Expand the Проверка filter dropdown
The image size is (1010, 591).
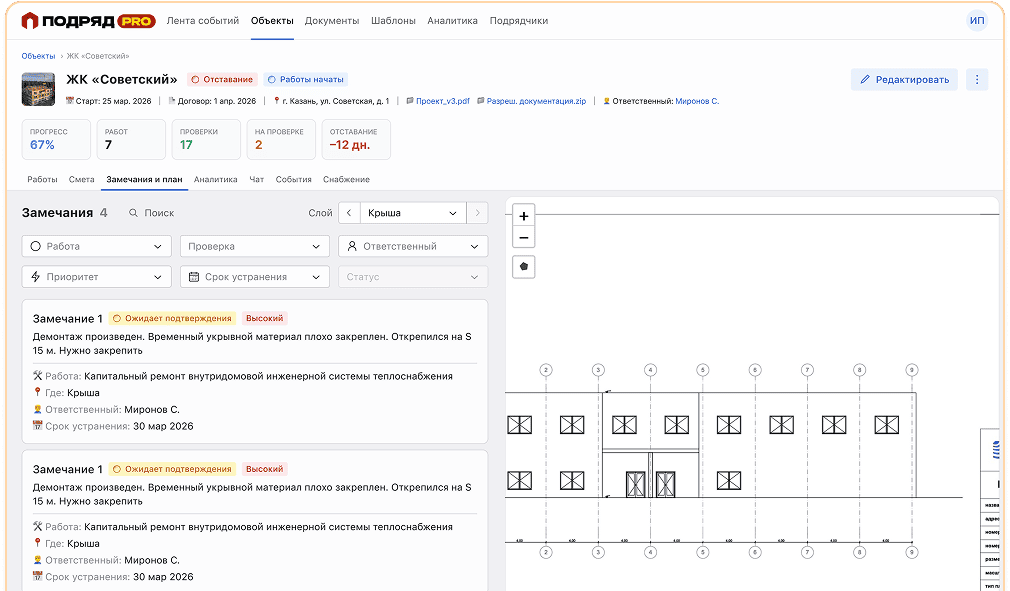(255, 246)
